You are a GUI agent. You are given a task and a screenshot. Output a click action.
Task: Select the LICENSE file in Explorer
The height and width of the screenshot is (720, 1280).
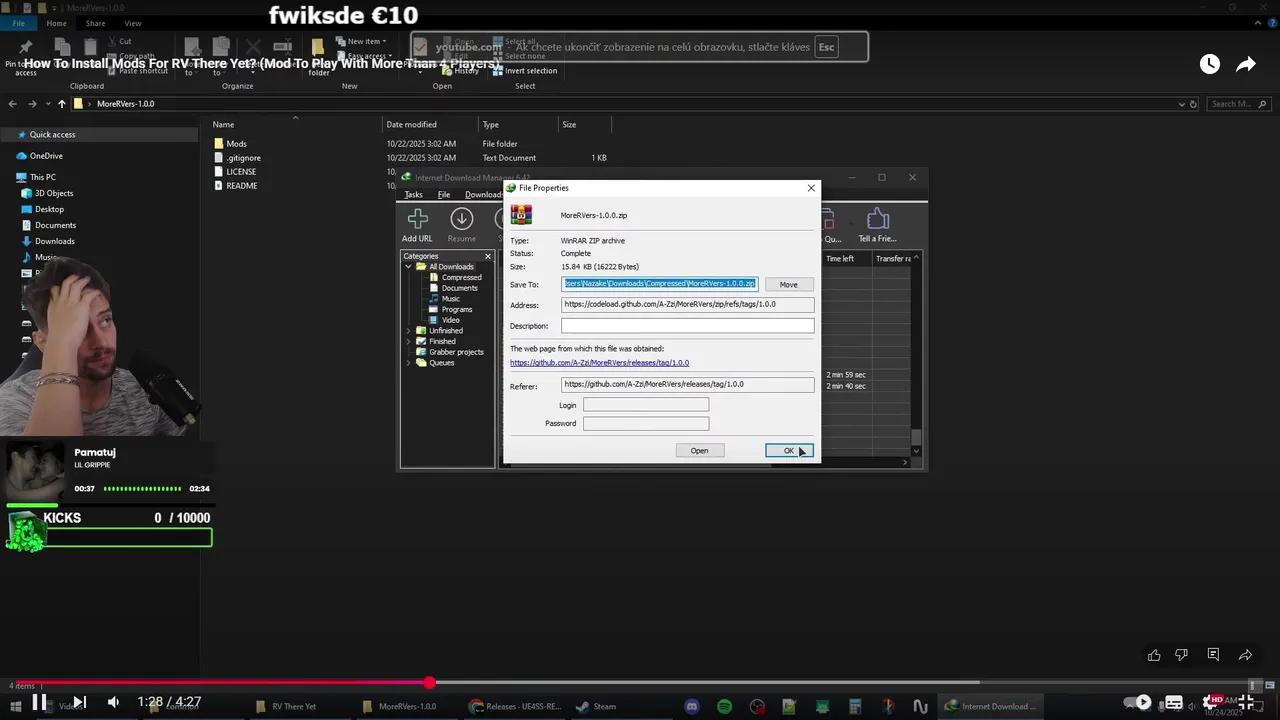[x=235, y=172]
